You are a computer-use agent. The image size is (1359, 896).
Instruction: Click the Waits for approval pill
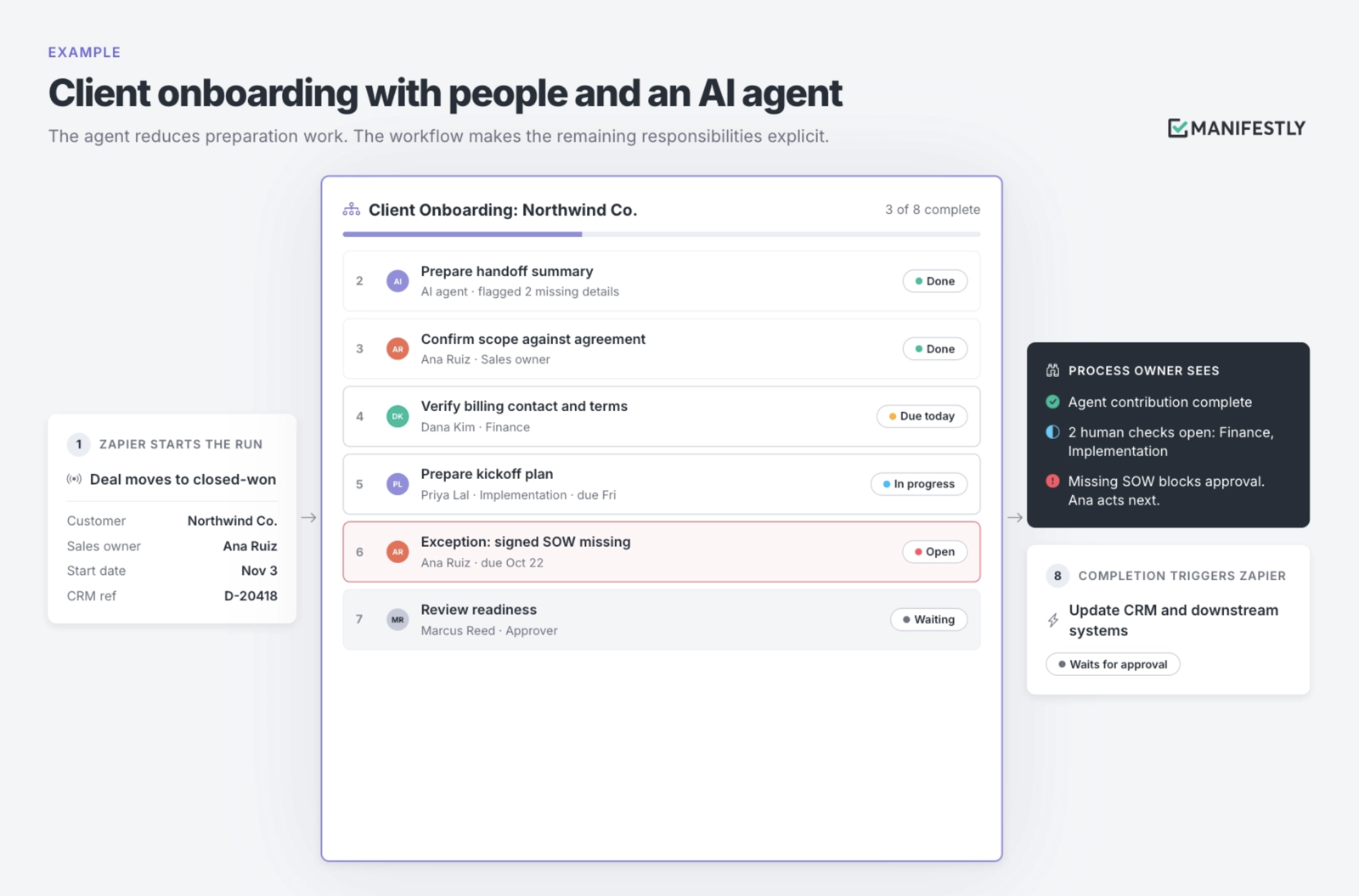[1113, 664]
